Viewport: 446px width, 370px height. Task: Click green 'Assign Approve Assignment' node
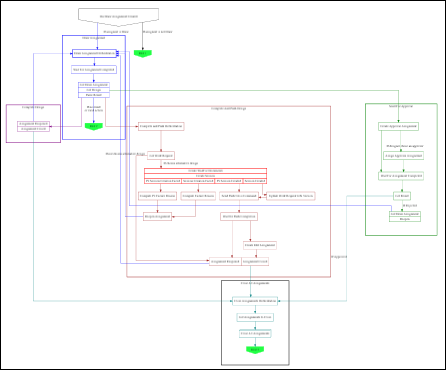coord(403,156)
